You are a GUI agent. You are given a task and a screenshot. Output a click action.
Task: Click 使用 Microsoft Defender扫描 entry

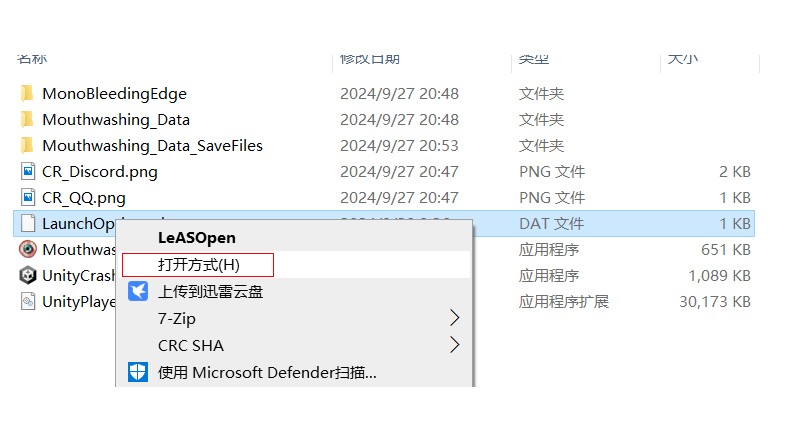[x=267, y=372]
